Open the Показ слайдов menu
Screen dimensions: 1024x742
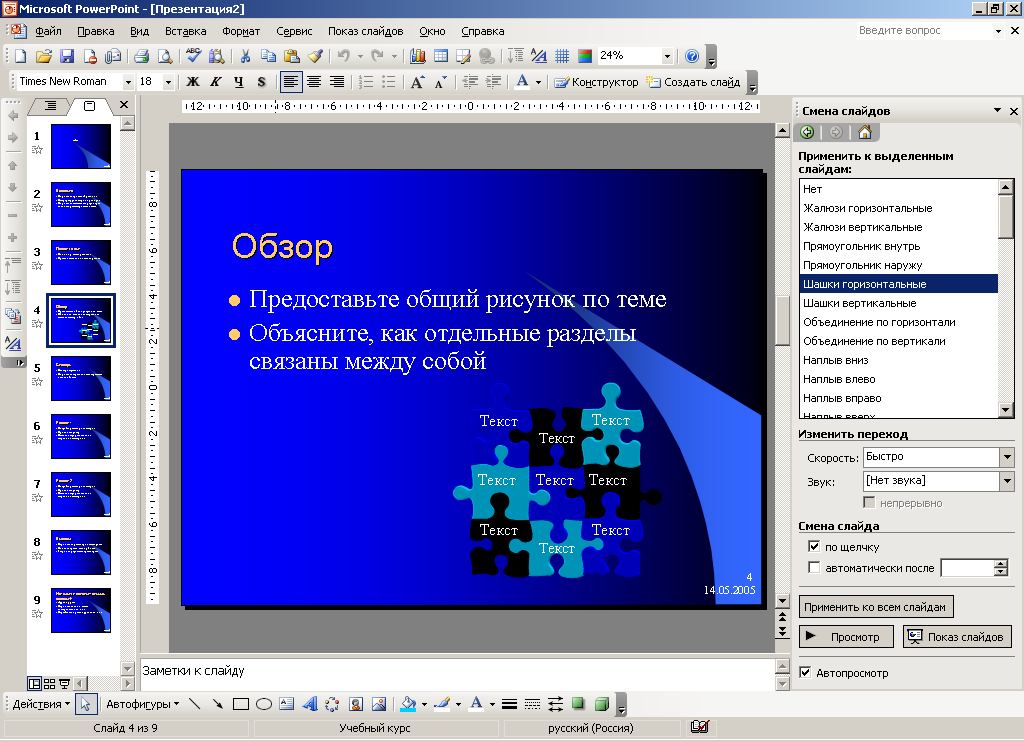(x=365, y=31)
